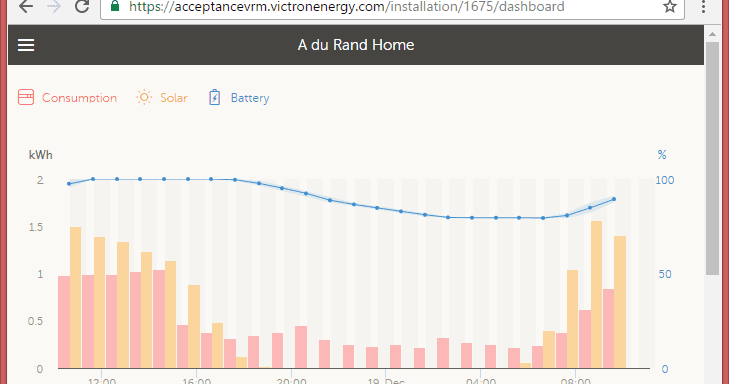Image resolution: width=730 pixels, height=384 pixels.
Task: Click the browser forward arrow
Action: click(54, 7)
